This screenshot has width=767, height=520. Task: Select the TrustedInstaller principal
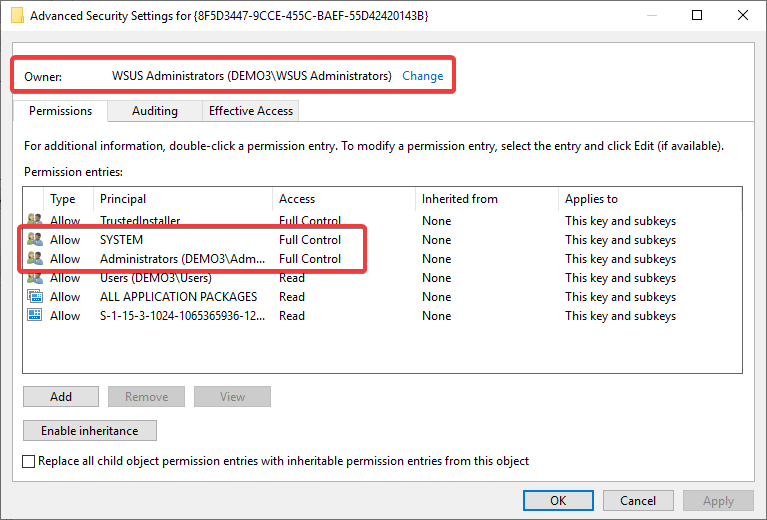pyautogui.click(x=140, y=221)
